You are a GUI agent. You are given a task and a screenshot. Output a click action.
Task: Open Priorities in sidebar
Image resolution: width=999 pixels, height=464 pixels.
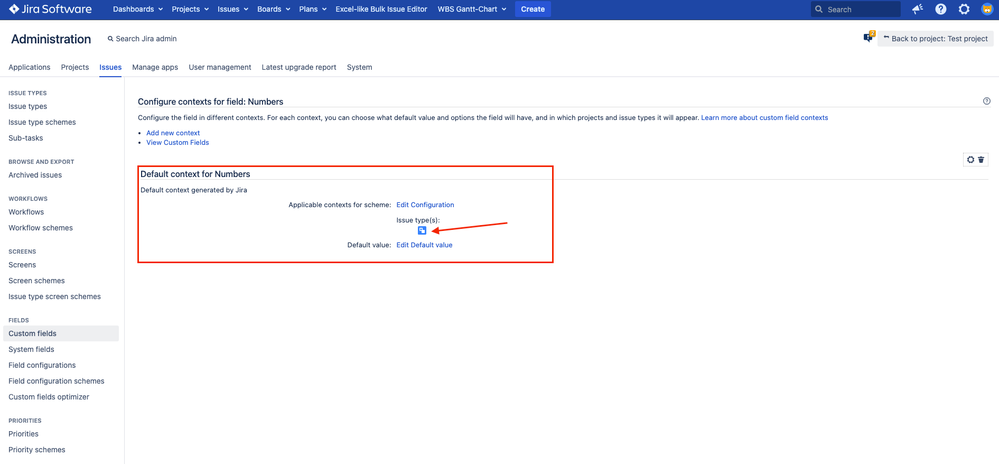(24, 433)
